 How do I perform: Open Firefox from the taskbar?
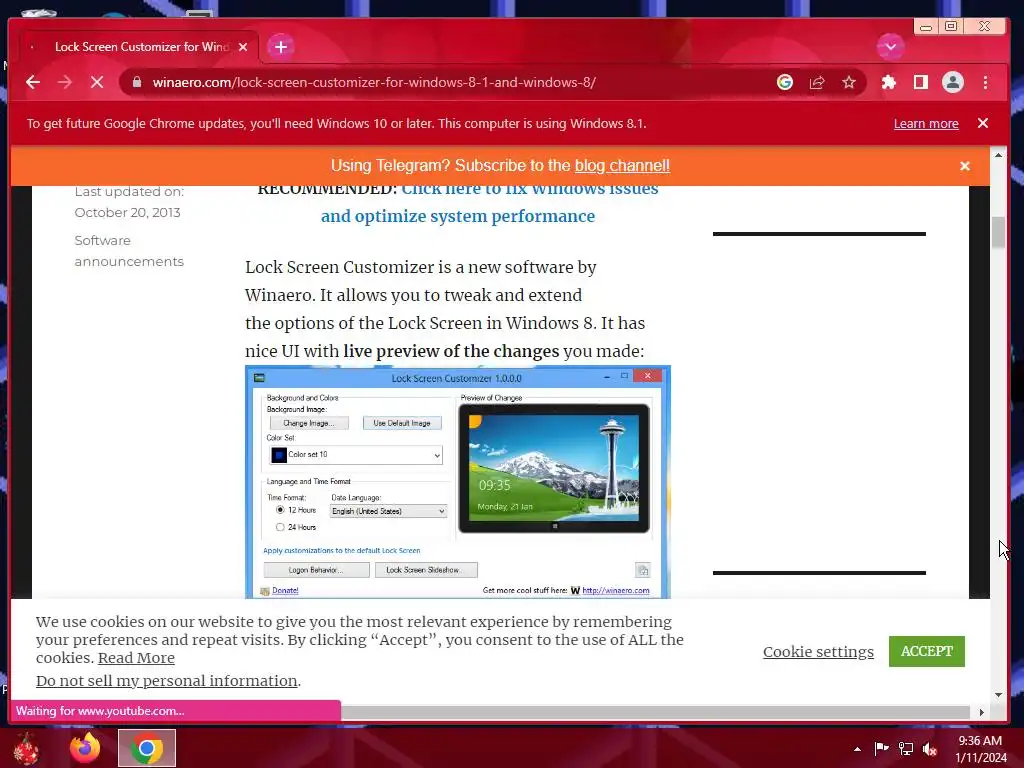tap(86, 748)
